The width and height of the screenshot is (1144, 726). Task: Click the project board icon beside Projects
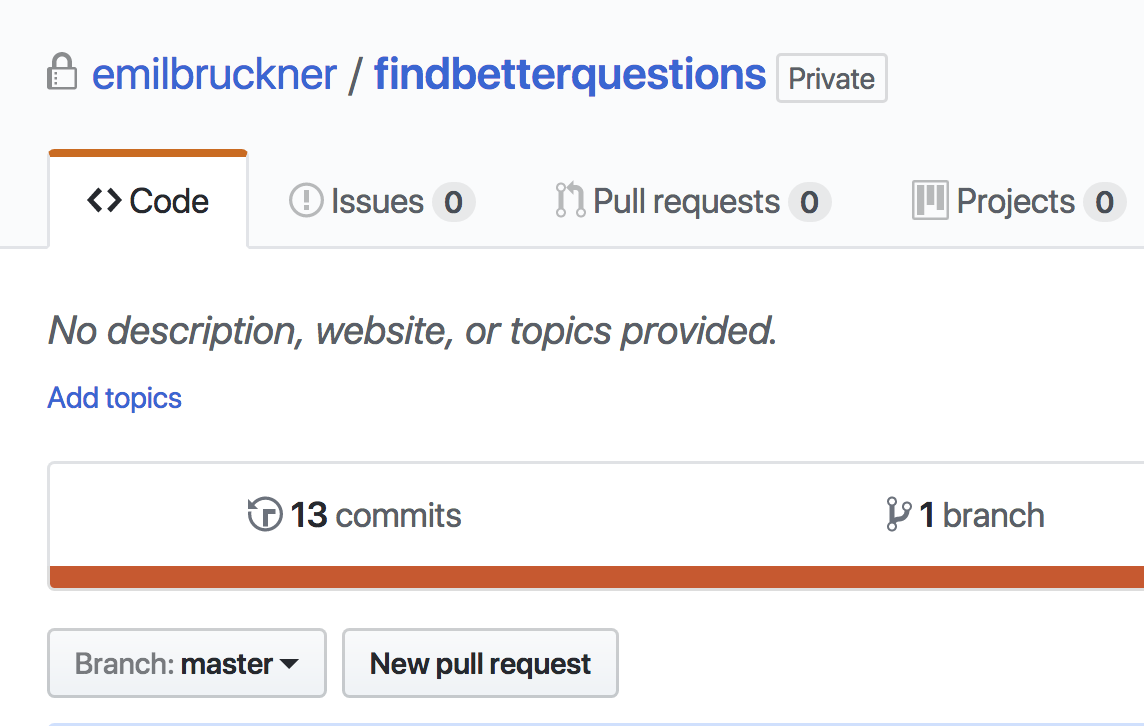coord(930,201)
